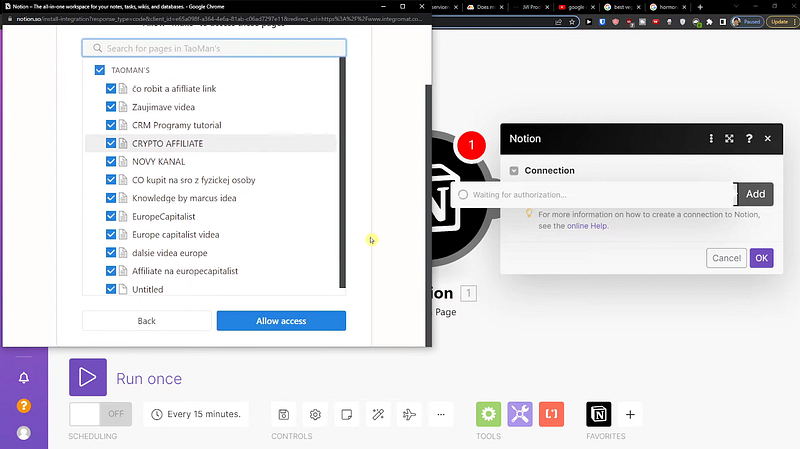
Task: Click the Allow access button
Action: pos(281,321)
